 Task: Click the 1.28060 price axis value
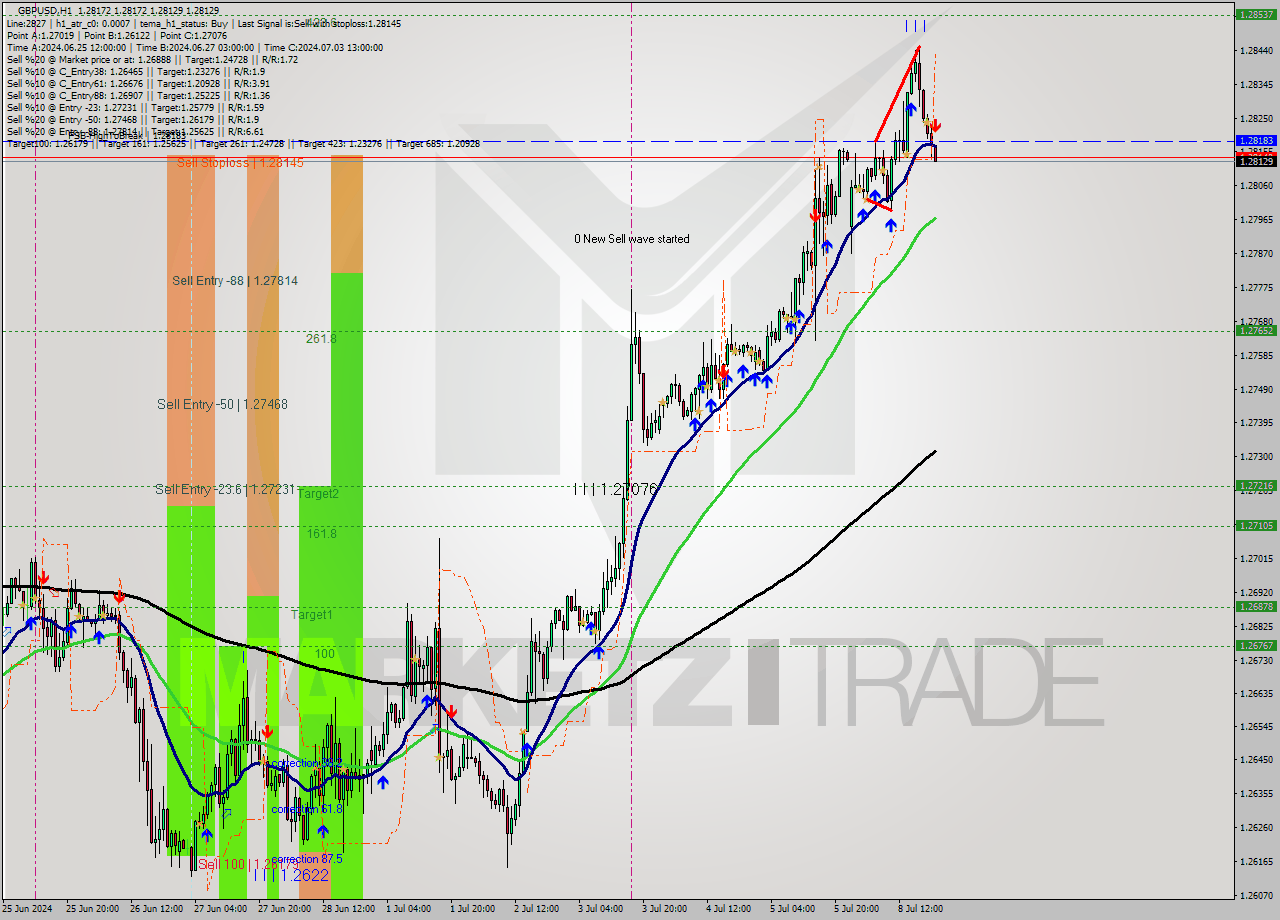tap(1256, 186)
